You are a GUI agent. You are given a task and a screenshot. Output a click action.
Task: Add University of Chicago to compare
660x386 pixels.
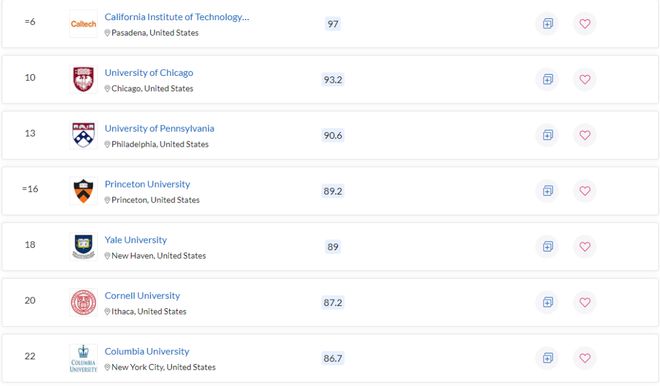coord(547,79)
